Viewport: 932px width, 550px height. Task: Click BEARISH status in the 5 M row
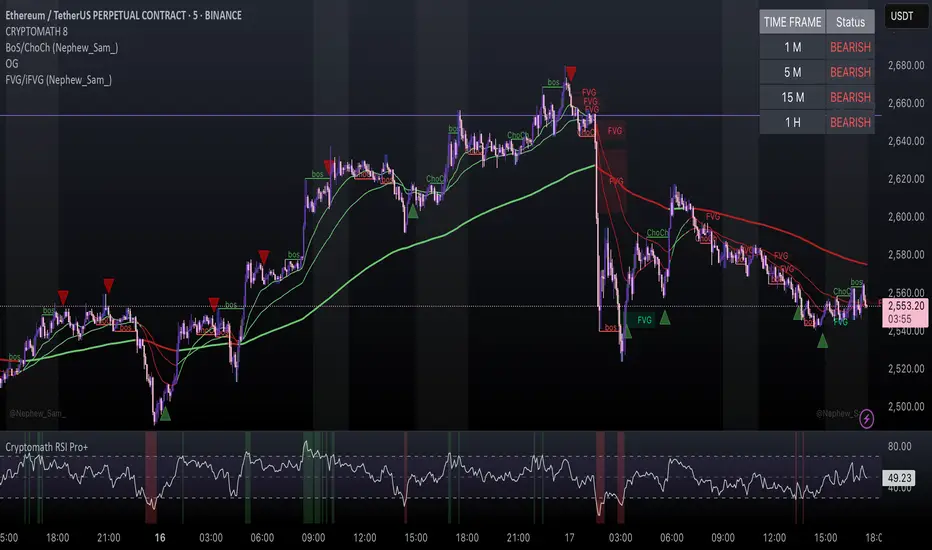(850, 72)
